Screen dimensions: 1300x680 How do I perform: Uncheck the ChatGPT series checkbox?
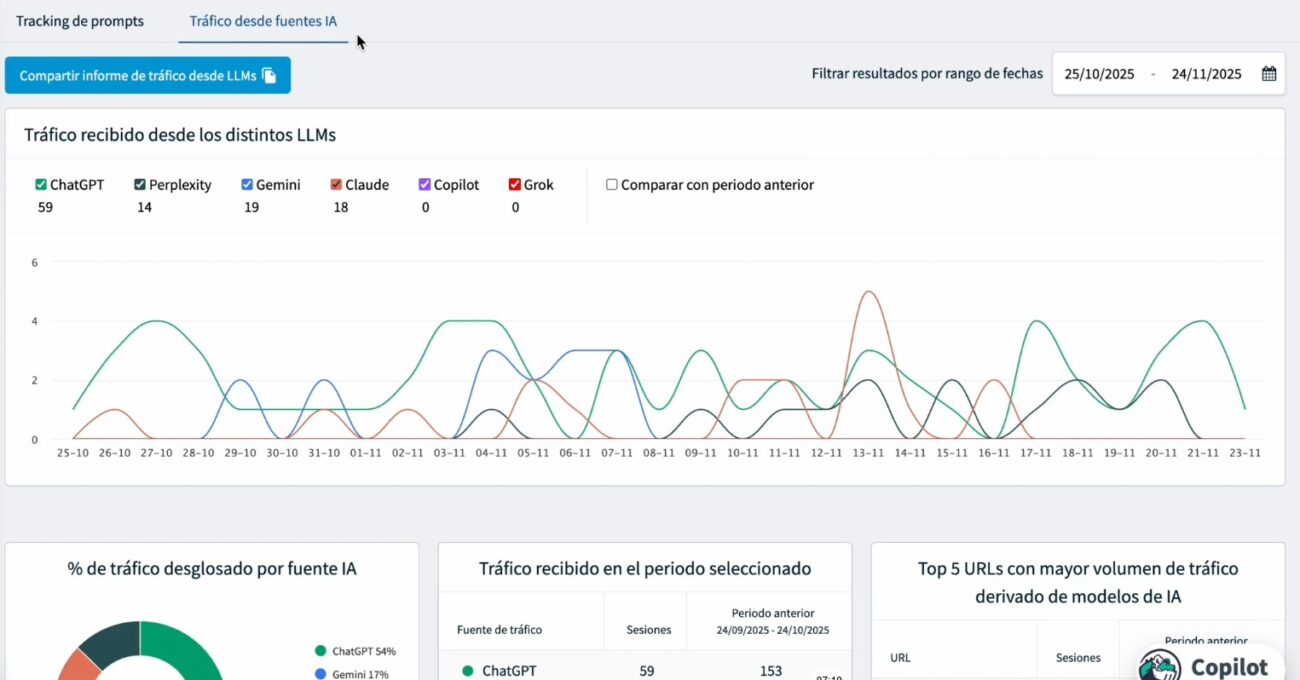pyautogui.click(x=41, y=185)
